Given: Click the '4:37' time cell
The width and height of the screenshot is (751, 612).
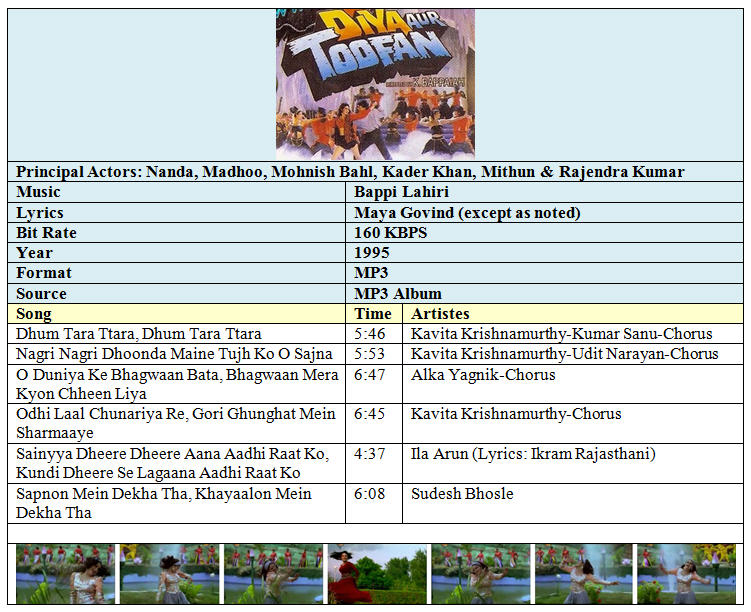Looking at the screenshot, I should click(x=374, y=464).
